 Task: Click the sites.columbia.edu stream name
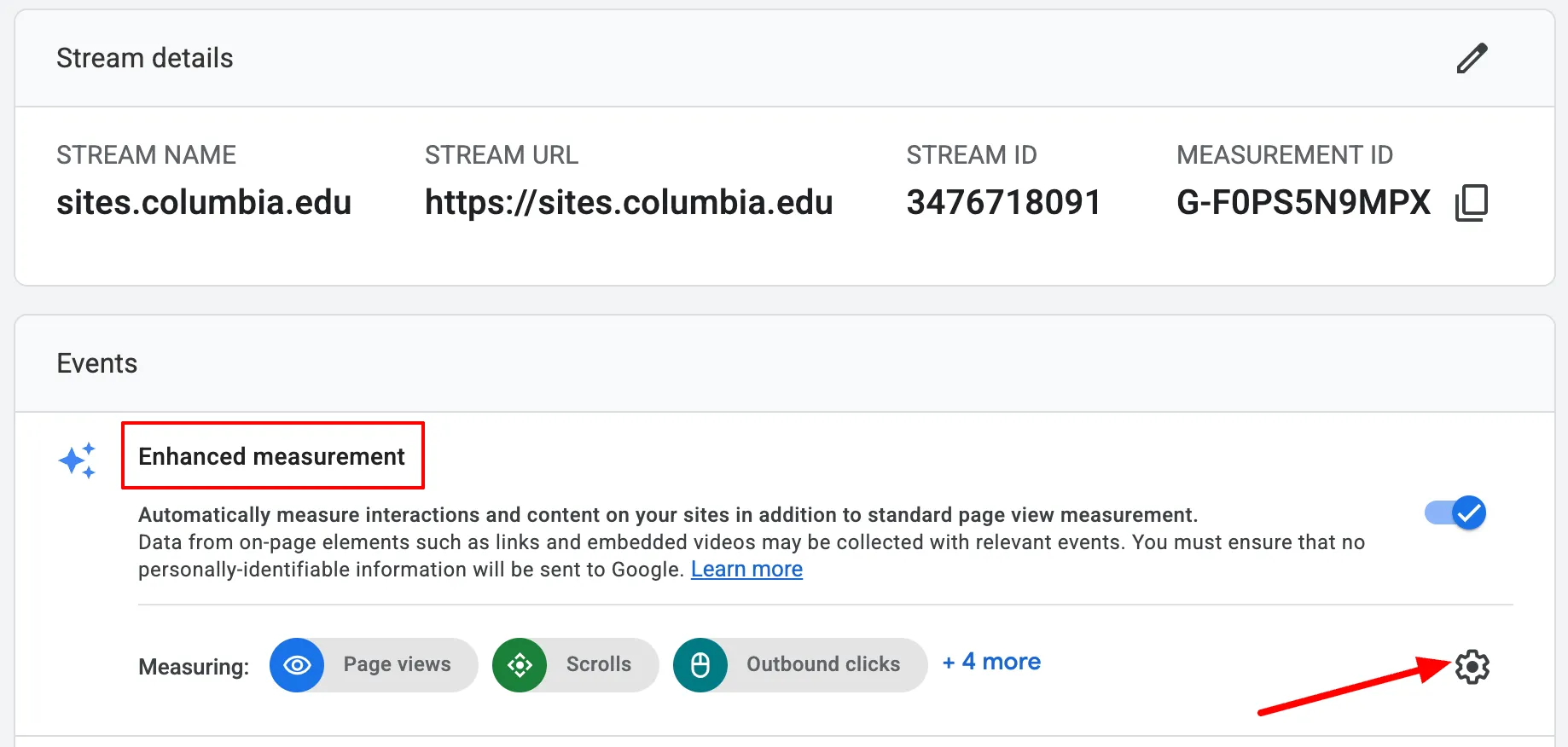(x=204, y=203)
